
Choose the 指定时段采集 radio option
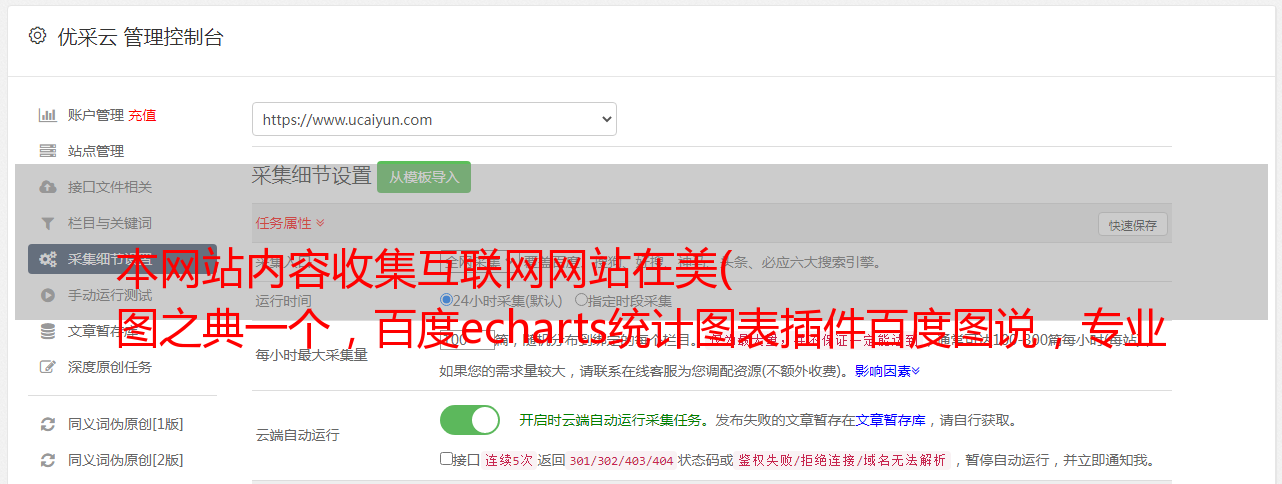pyautogui.click(x=581, y=300)
